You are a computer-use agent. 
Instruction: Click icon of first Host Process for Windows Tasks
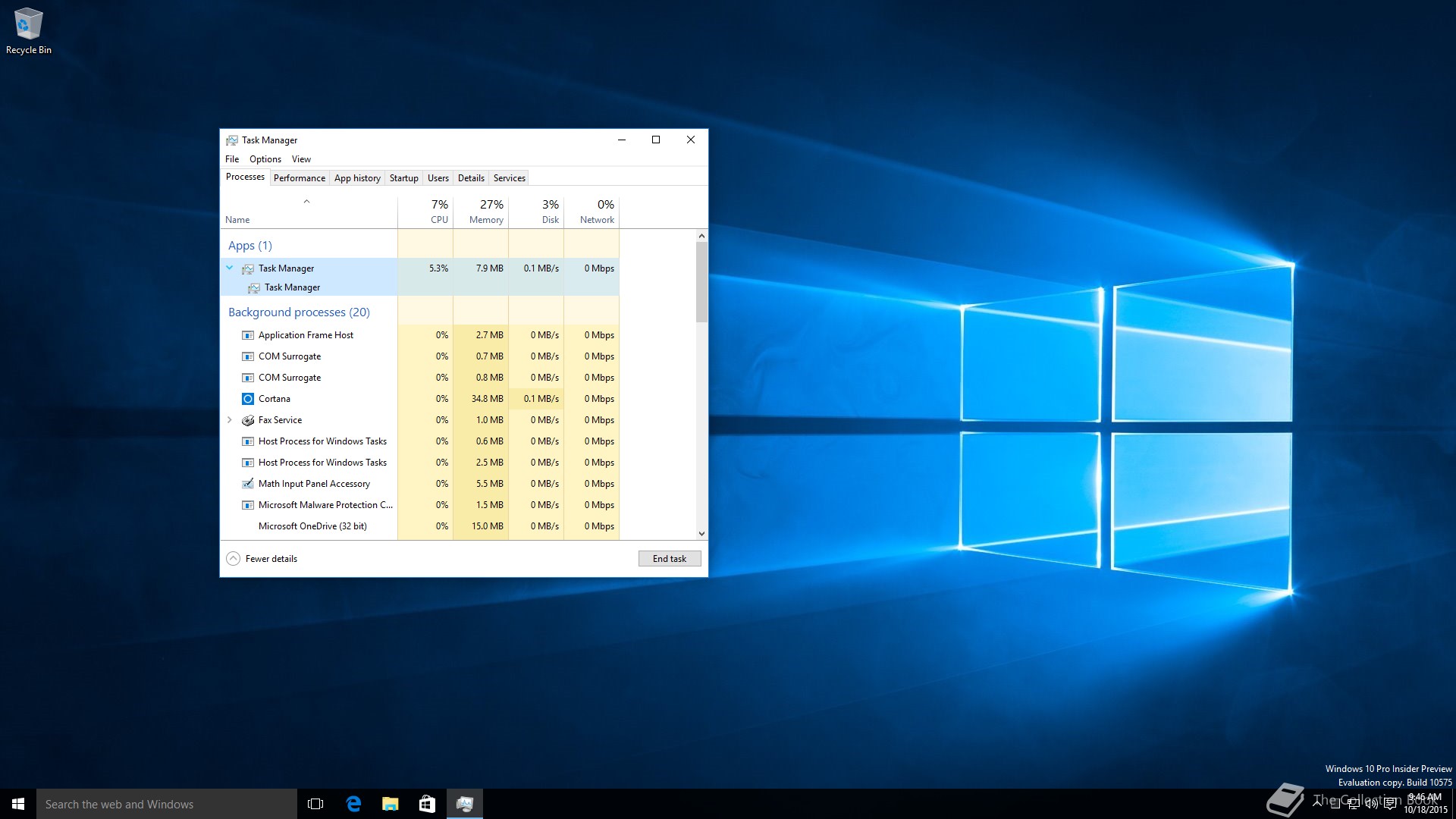coord(248,441)
